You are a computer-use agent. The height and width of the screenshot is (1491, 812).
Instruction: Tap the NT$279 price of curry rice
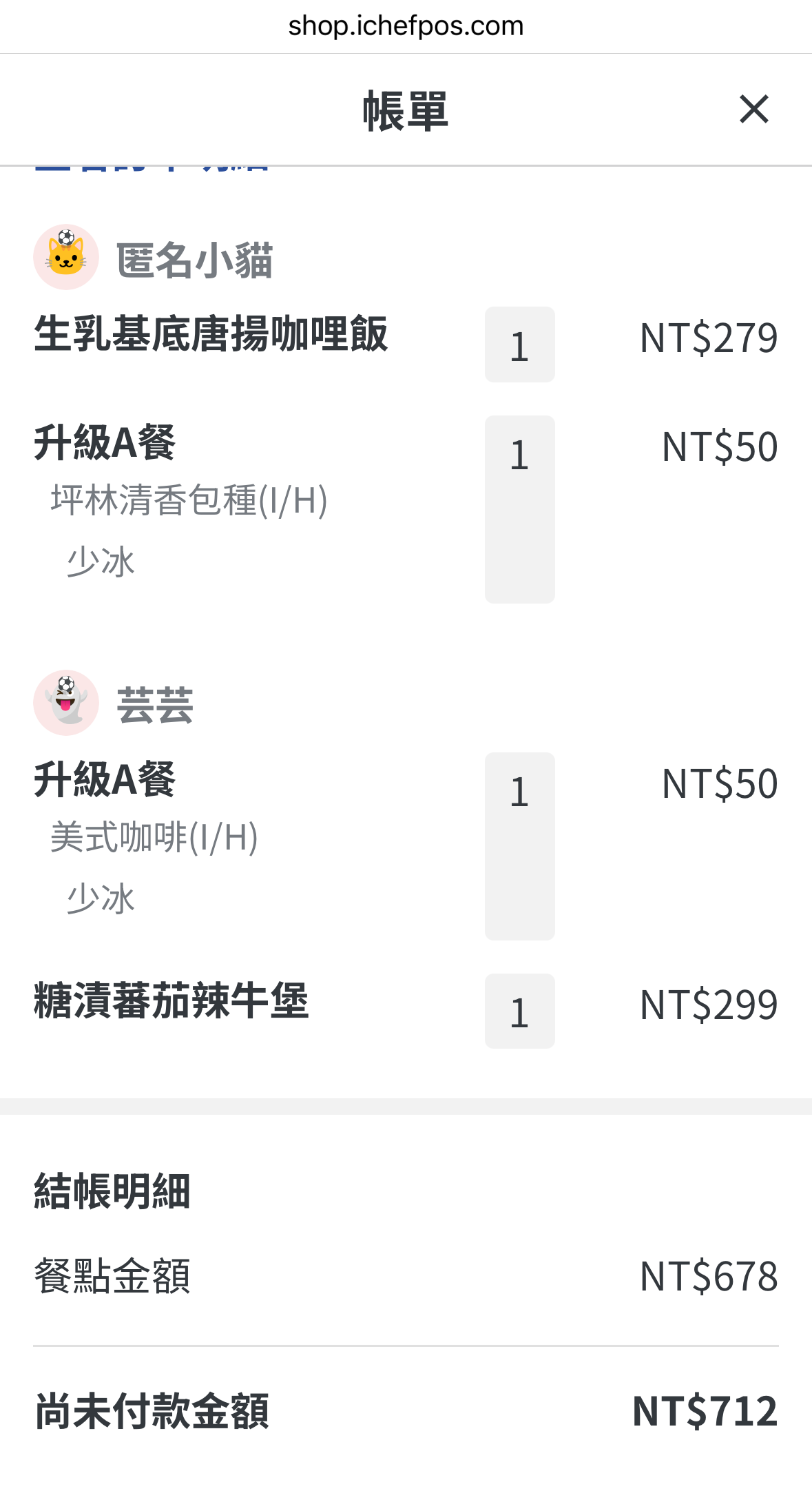click(709, 338)
